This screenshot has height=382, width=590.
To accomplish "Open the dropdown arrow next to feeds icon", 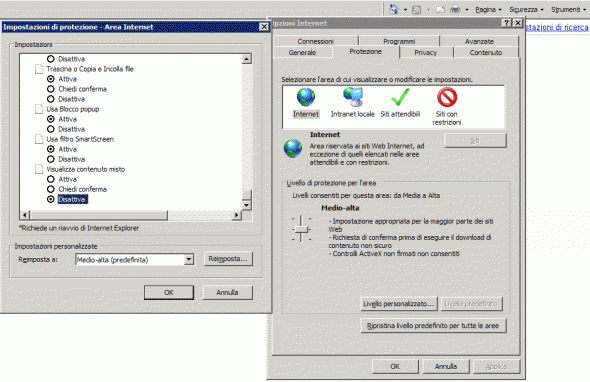I will [428, 10].
